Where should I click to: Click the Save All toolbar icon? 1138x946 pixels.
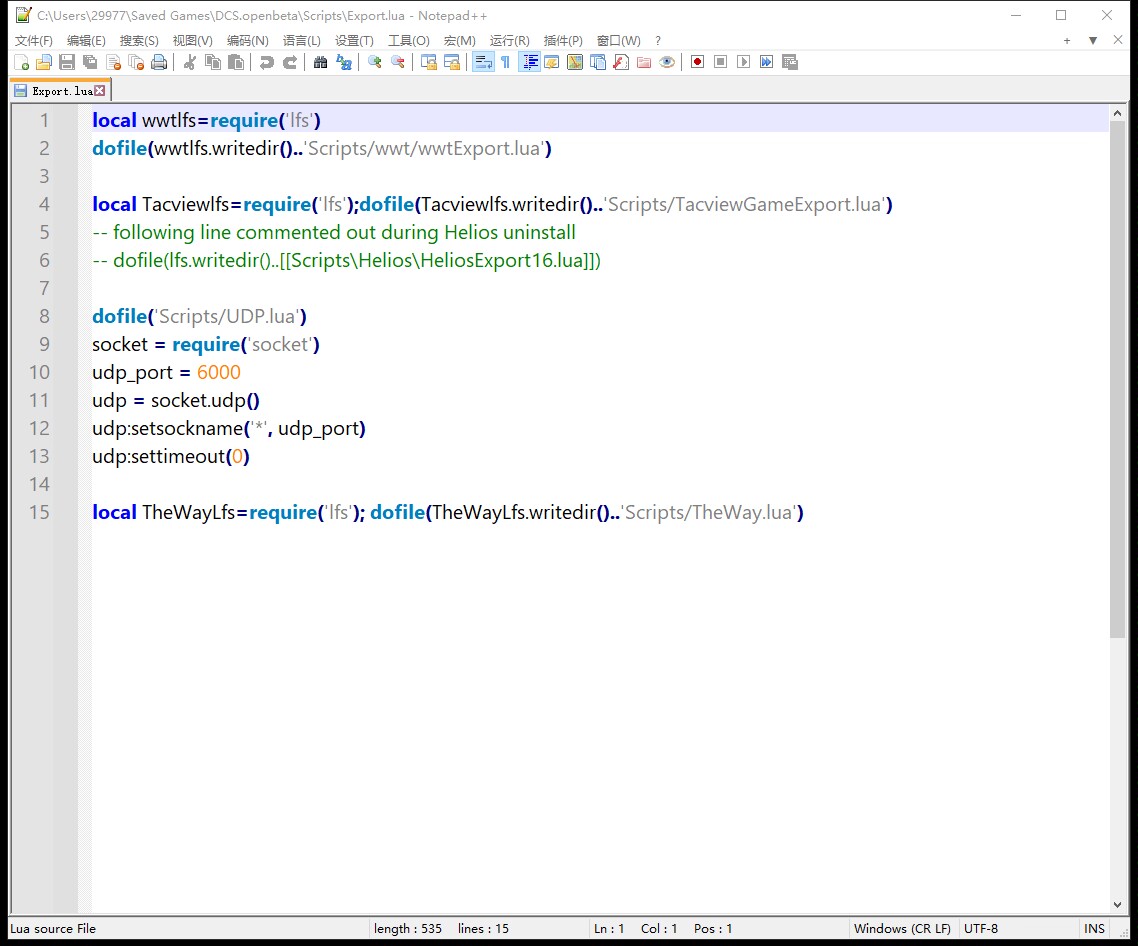(88, 62)
